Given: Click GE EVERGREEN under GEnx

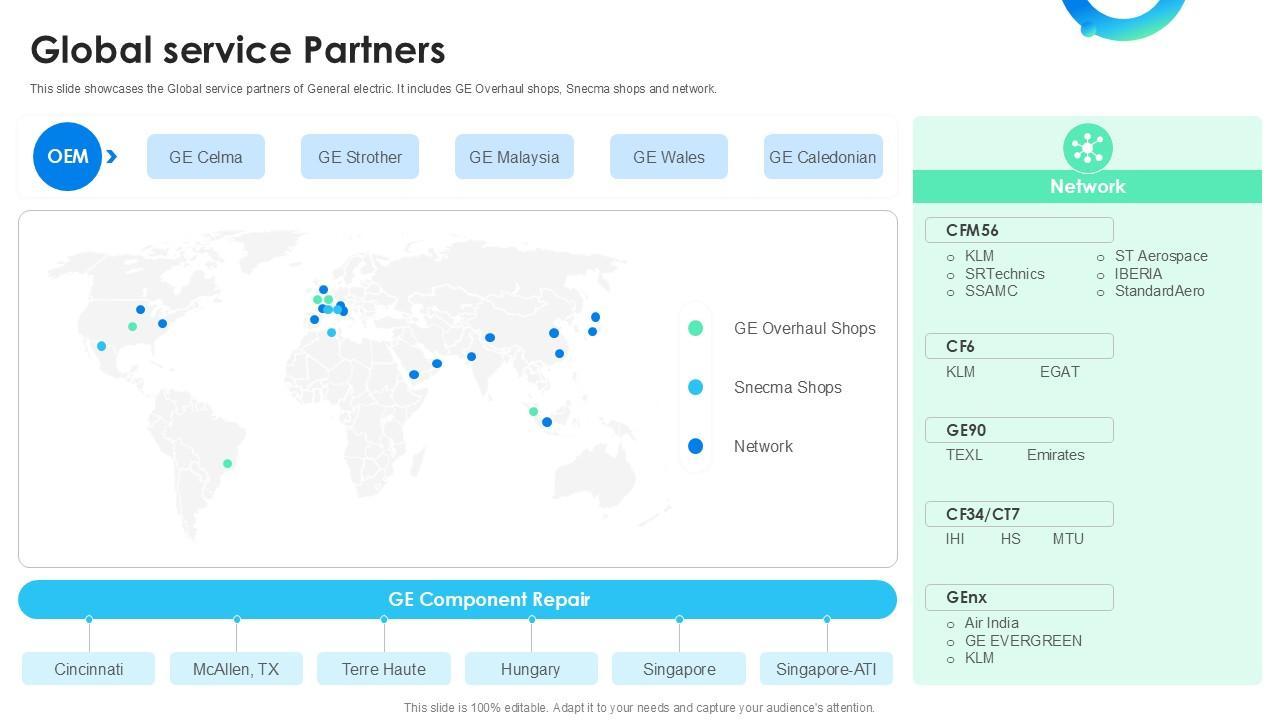Looking at the screenshot, I should [1023, 641].
